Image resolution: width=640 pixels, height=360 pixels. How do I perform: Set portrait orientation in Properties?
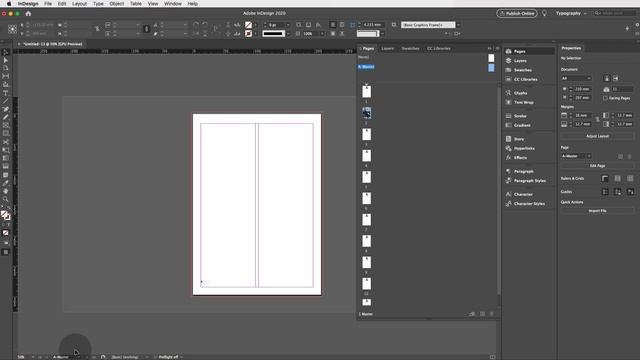(x=607, y=78)
